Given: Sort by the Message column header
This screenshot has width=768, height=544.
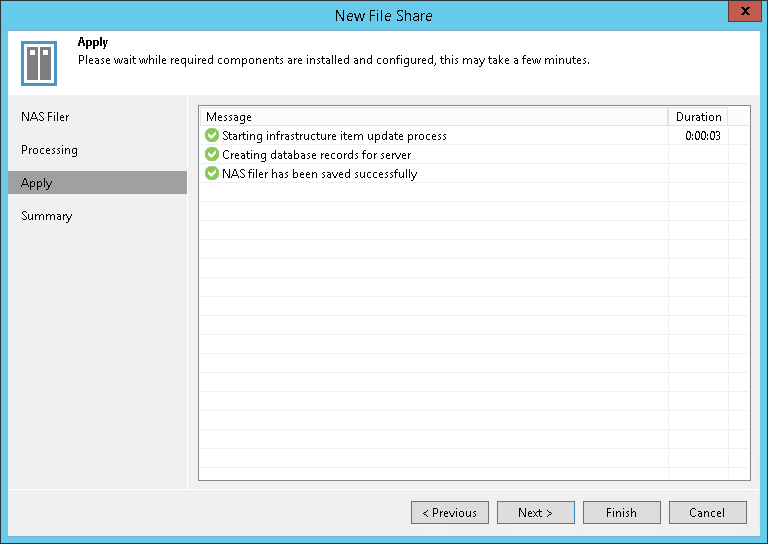Looking at the screenshot, I should coord(432,117).
